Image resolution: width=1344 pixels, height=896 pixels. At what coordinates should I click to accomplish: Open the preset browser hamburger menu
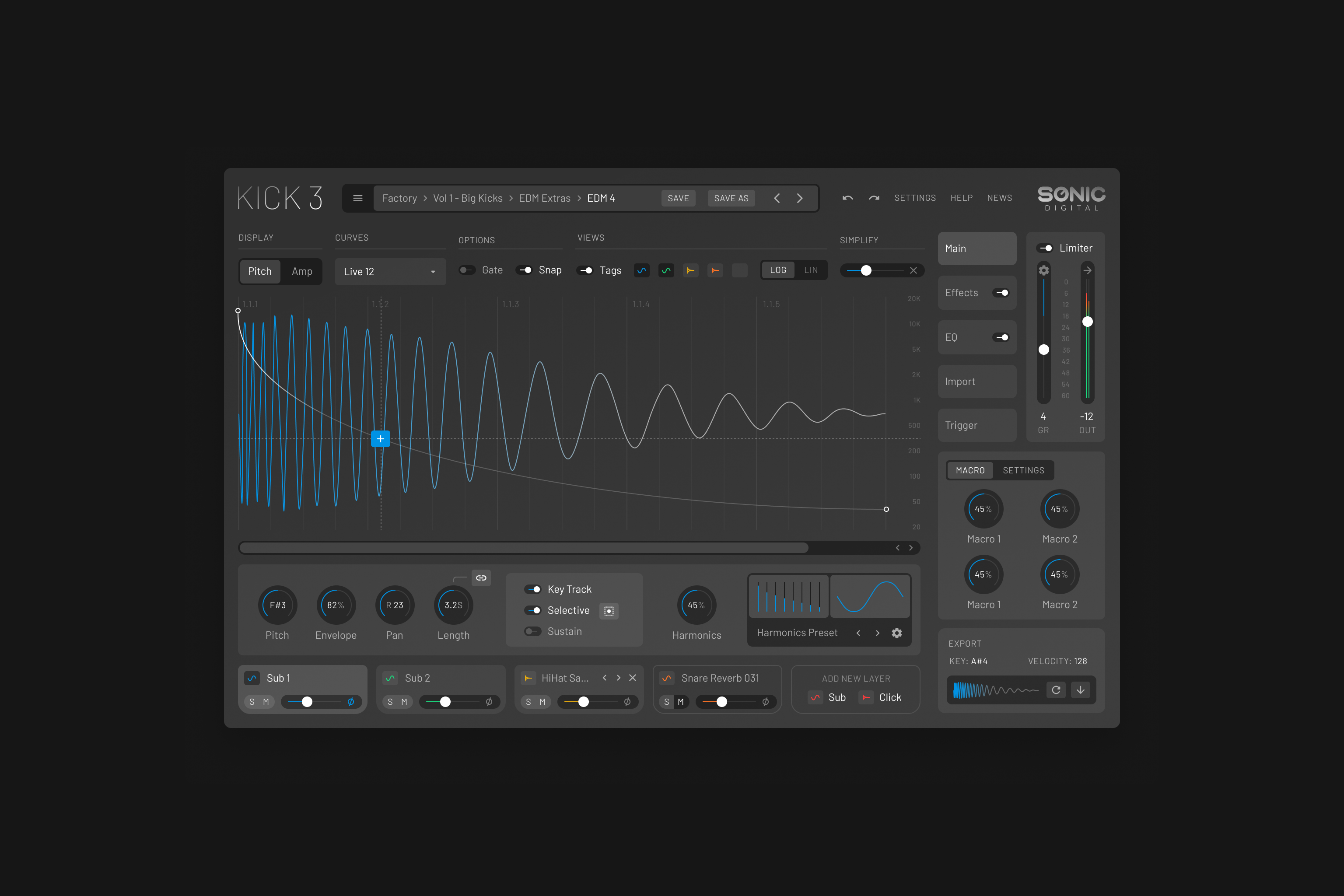coord(358,198)
